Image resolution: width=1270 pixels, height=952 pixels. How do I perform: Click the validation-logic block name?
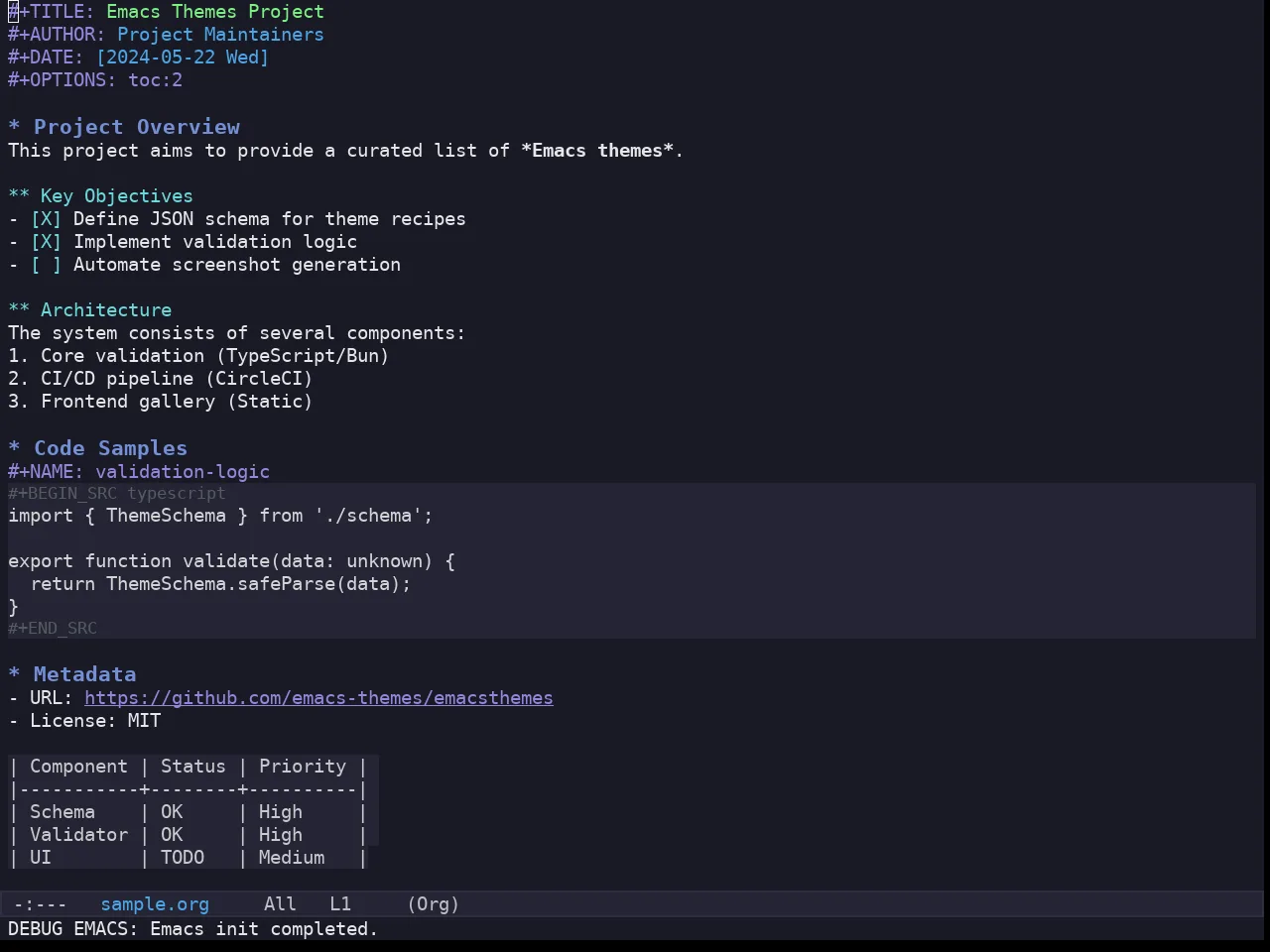[x=183, y=472]
